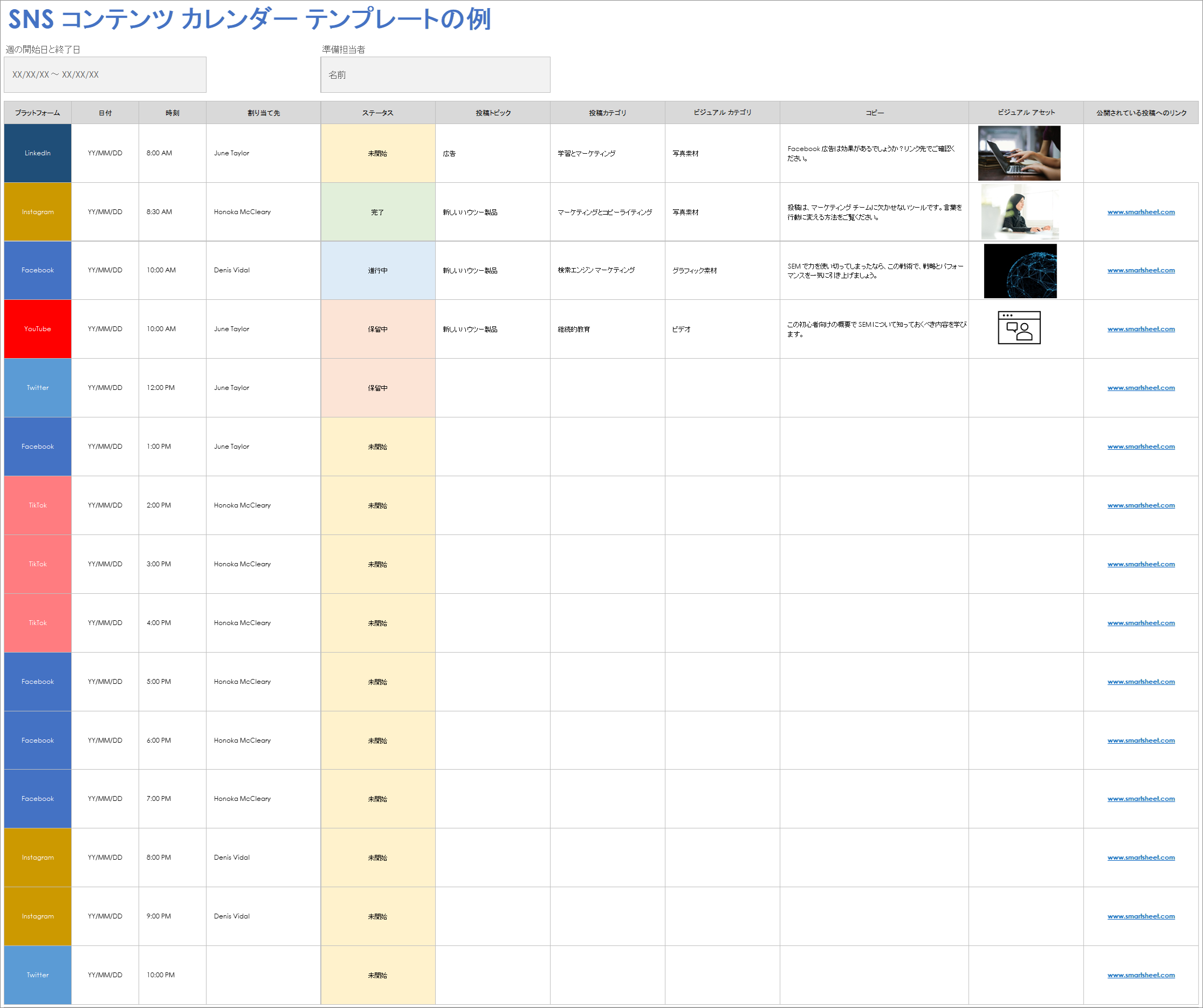Click the 進行中 status cell in Facebook row
Image resolution: width=1203 pixels, height=1008 pixels.
point(377,270)
